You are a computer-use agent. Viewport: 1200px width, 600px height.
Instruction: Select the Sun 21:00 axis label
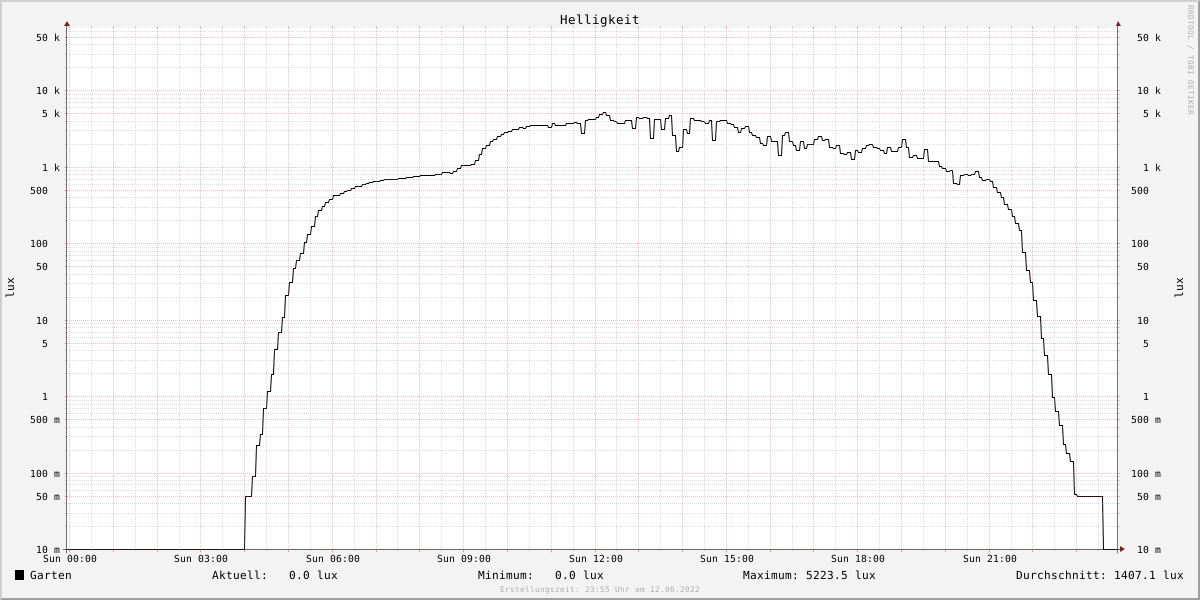[990, 559]
